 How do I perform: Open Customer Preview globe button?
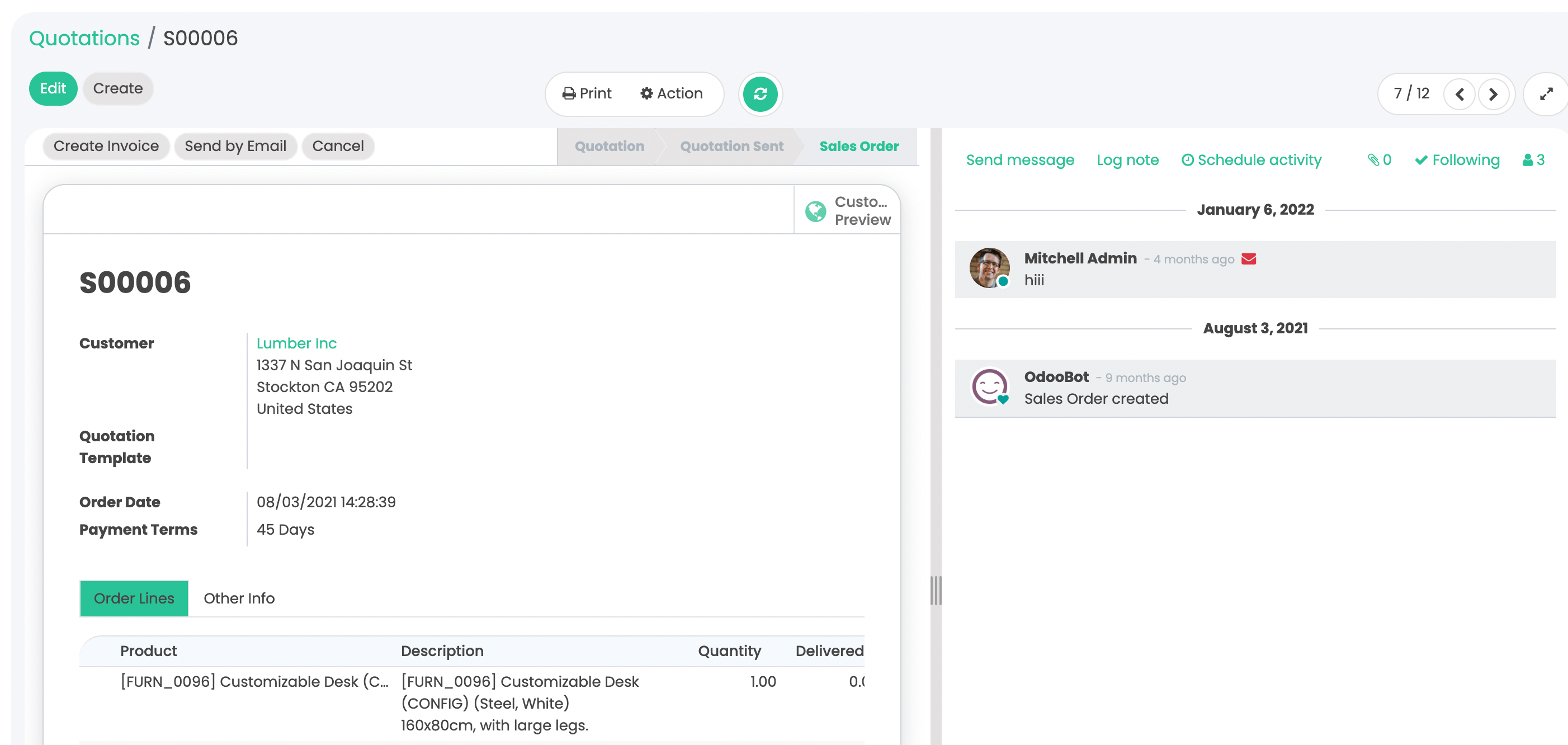(x=847, y=211)
